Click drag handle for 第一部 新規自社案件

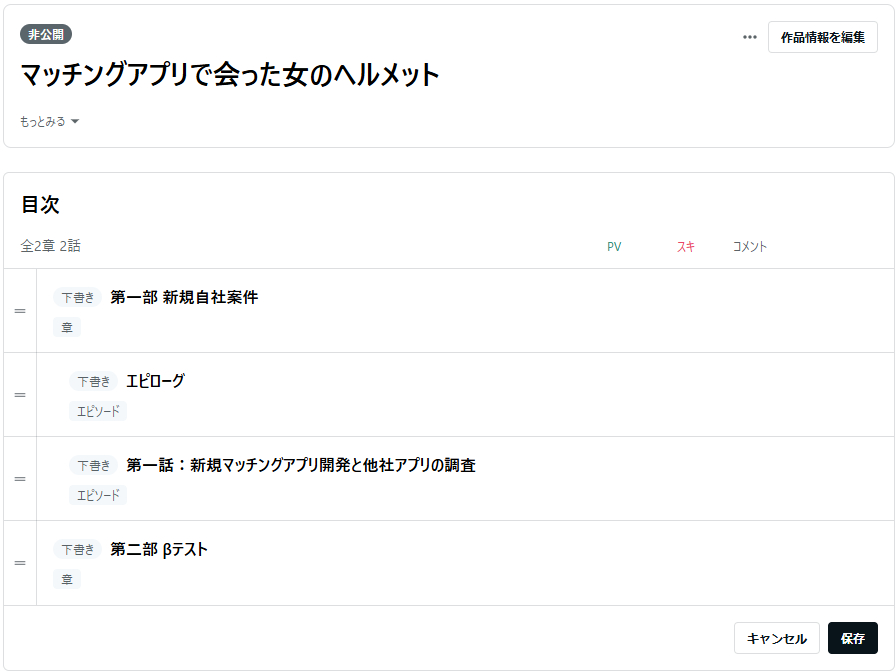pos(20,311)
